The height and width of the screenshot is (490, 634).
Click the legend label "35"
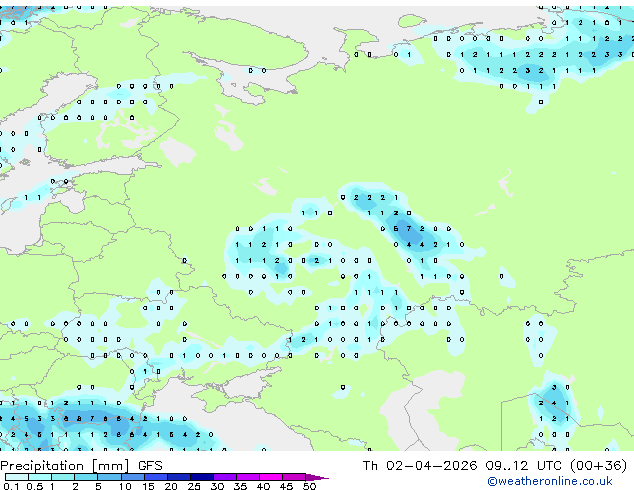pos(241,486)
